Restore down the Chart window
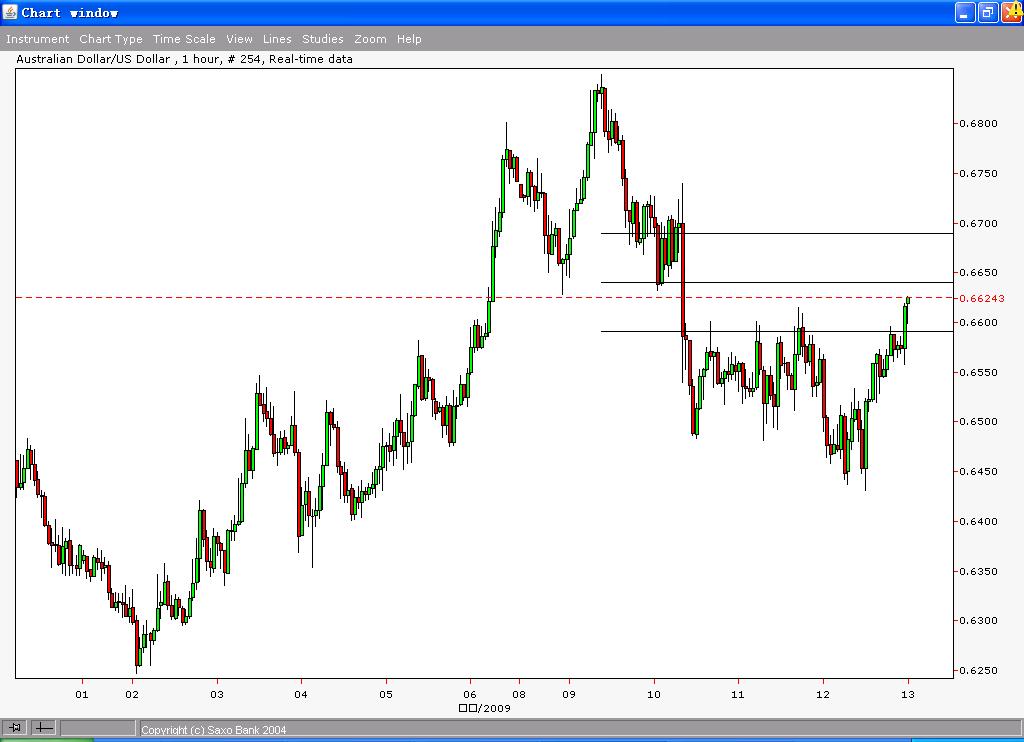The width and height of the screenshot is (1024, 742). [x=988, y=12]
